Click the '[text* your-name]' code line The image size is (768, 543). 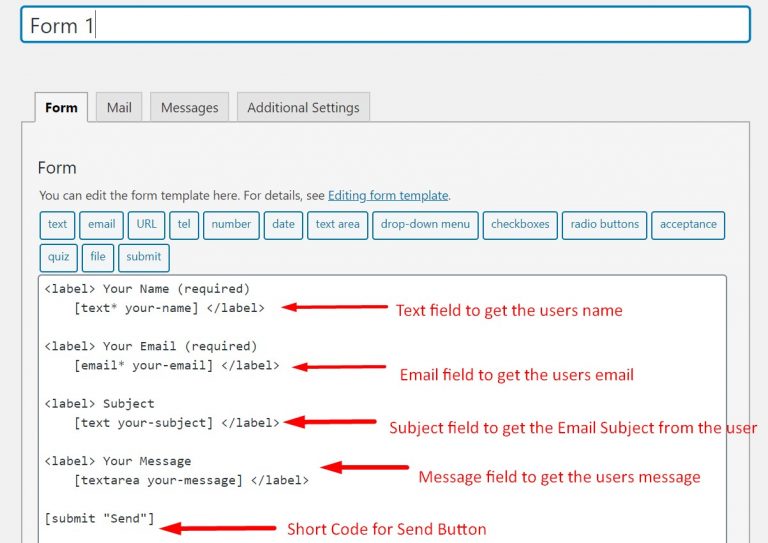coord(169,308)
